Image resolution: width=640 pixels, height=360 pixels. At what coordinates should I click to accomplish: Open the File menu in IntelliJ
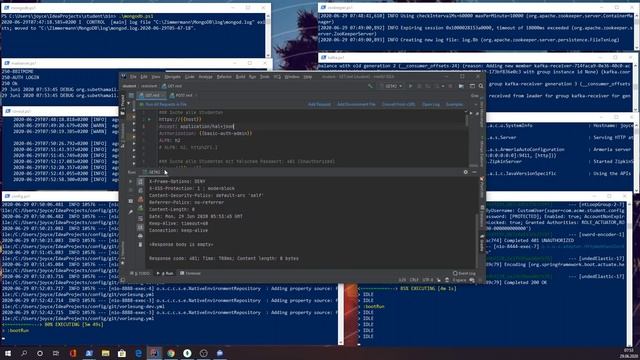[133, 77]
